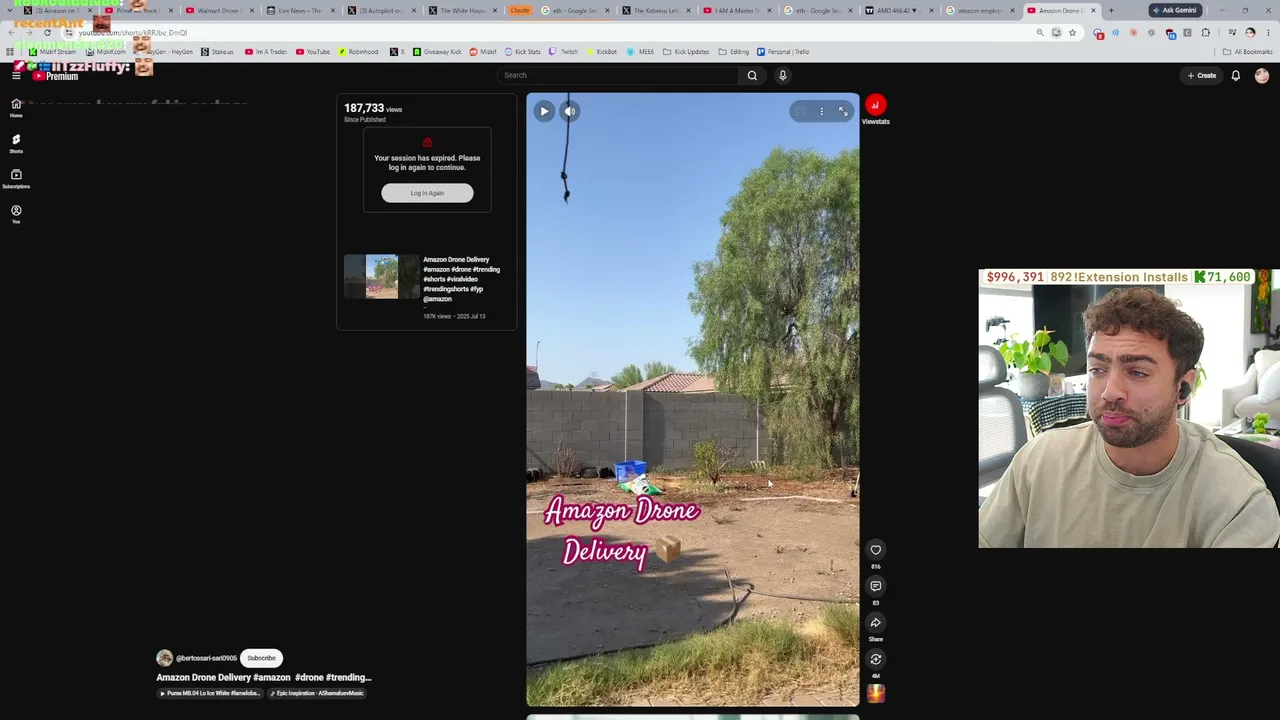Expand the All Bookmarks folder
Screen dimensions: 1280x720
pyautogui.click(x=1247, y=52)
